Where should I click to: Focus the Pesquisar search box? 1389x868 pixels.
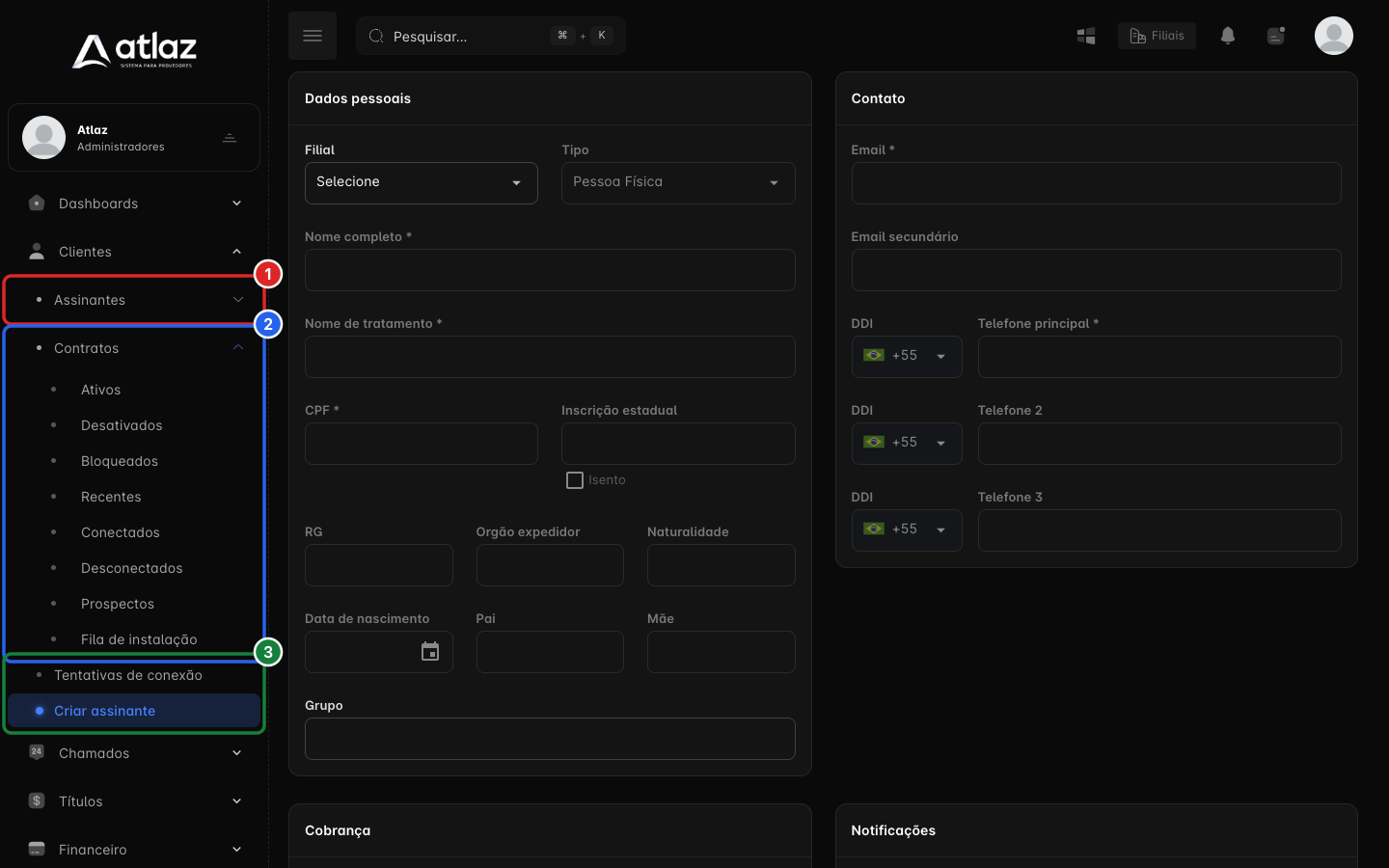click(x=491, y=36)
